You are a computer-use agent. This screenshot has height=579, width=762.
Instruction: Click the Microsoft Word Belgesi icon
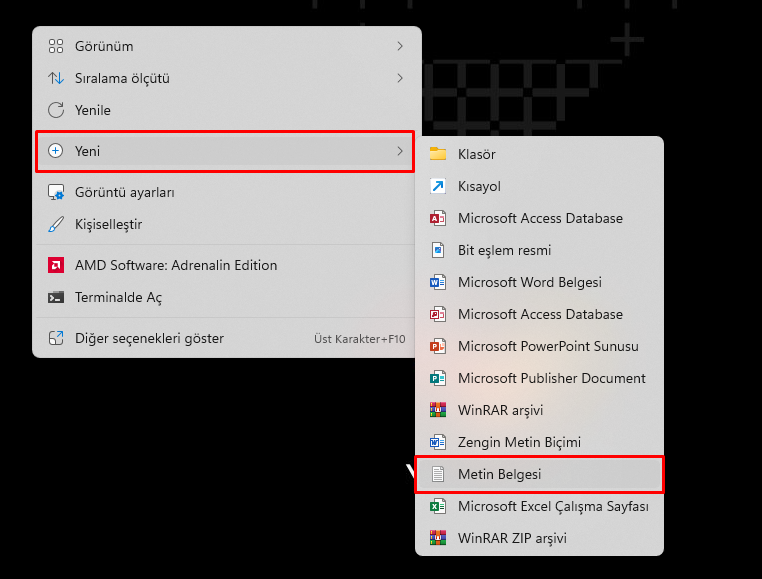click(437, 282)
